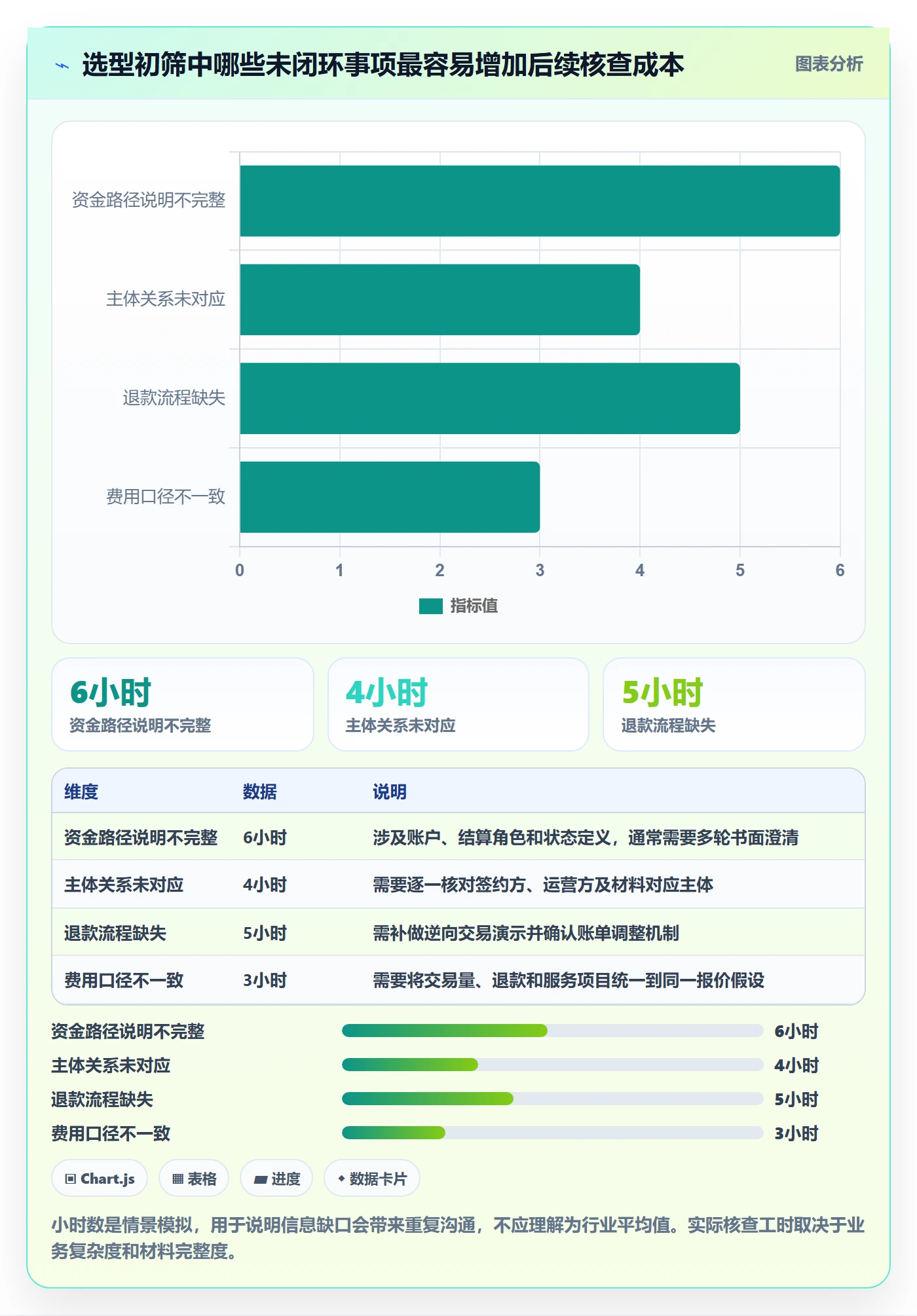Click the diamond icon in 数据卡片 chip
917x1316 pixels.
pos(341,1179)
